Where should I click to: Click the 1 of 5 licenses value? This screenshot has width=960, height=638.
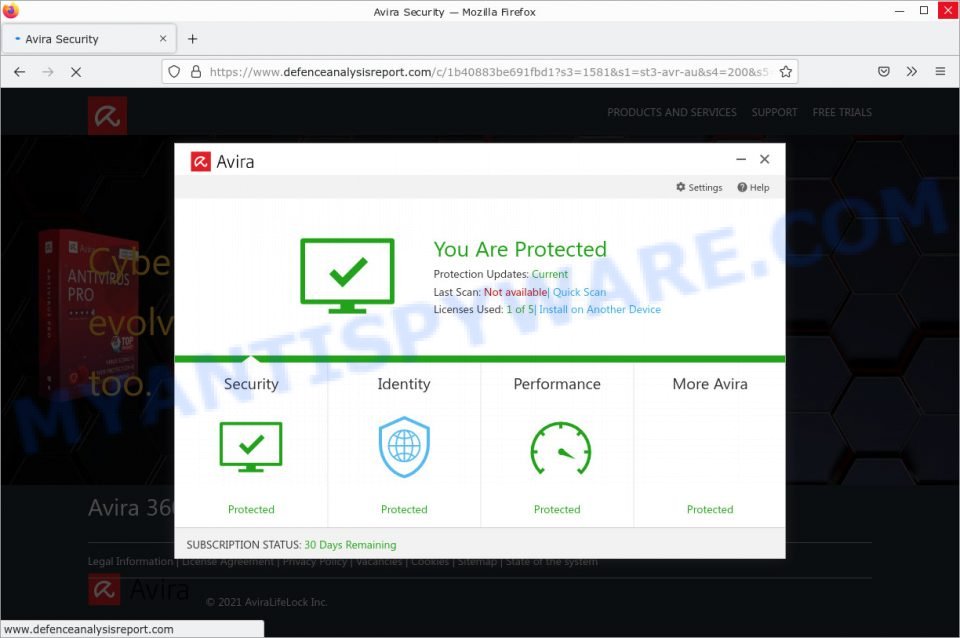[x=520, y=309]
